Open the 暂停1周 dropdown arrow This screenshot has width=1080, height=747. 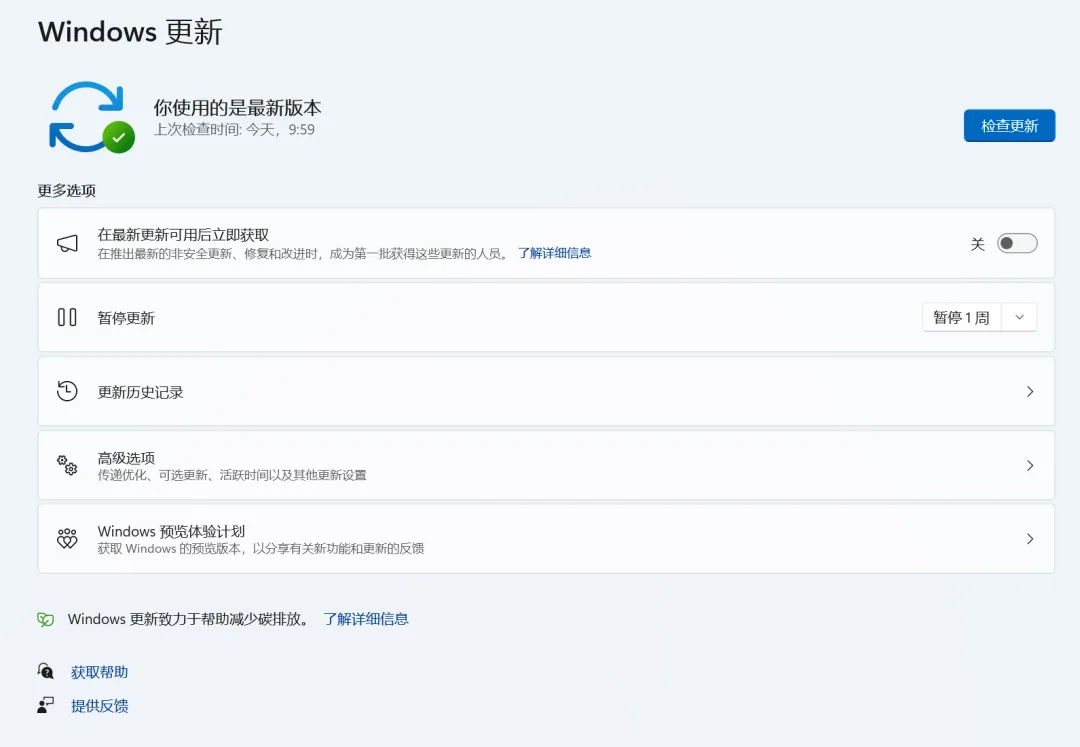point(1019,317)
